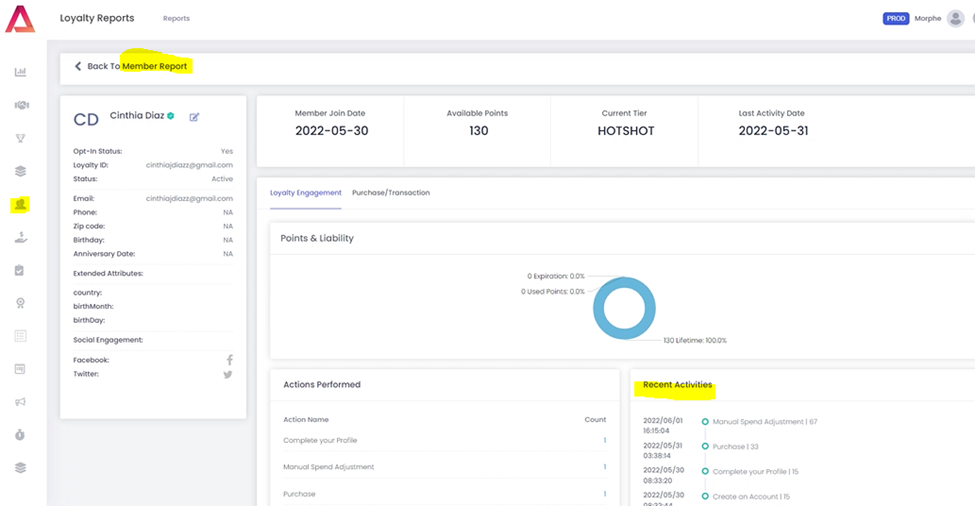
Task: Click the Complete your Profile action row name
Action: point(320,440)
